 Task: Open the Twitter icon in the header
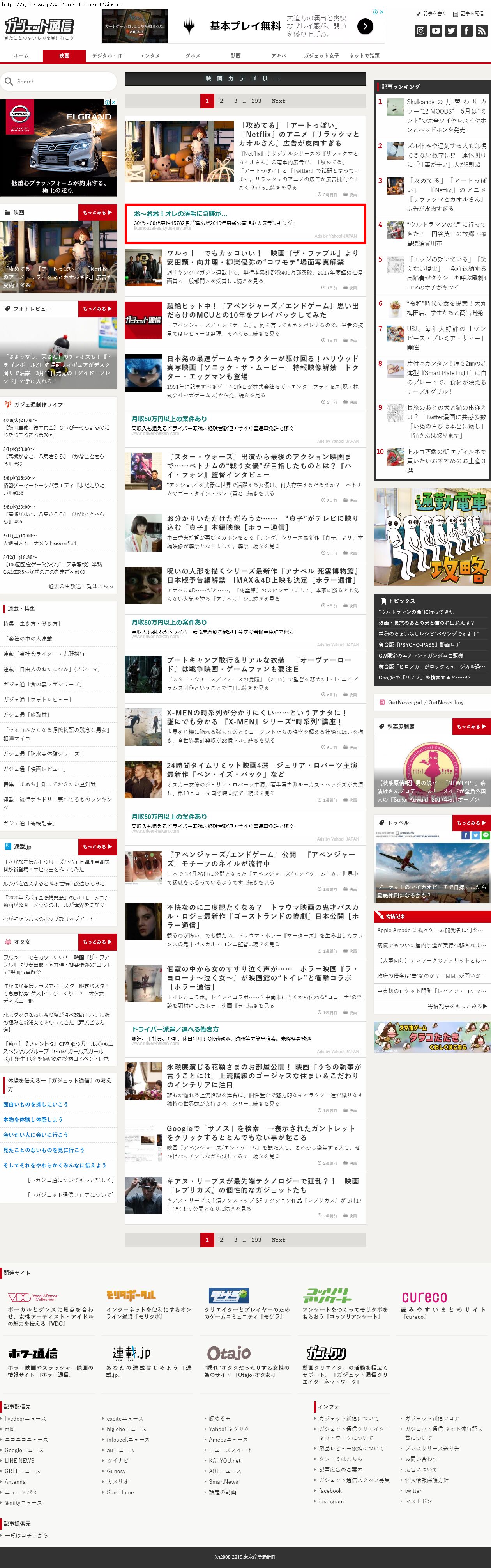click(451, 30)
